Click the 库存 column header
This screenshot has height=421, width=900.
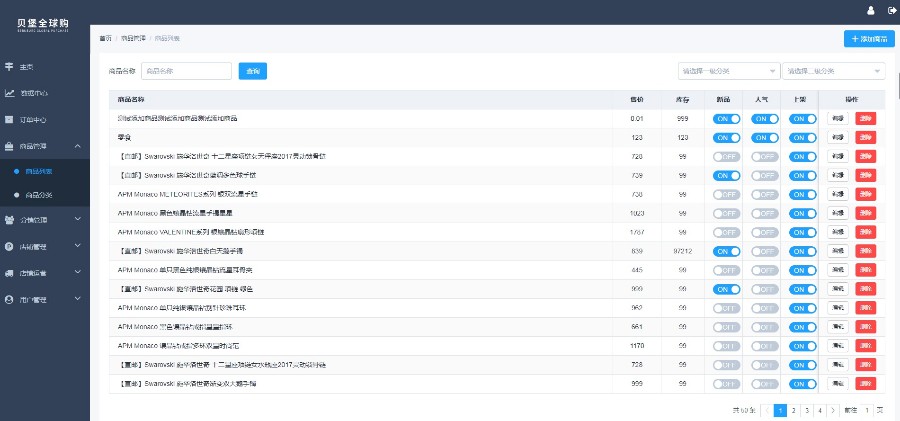[682, 100]
